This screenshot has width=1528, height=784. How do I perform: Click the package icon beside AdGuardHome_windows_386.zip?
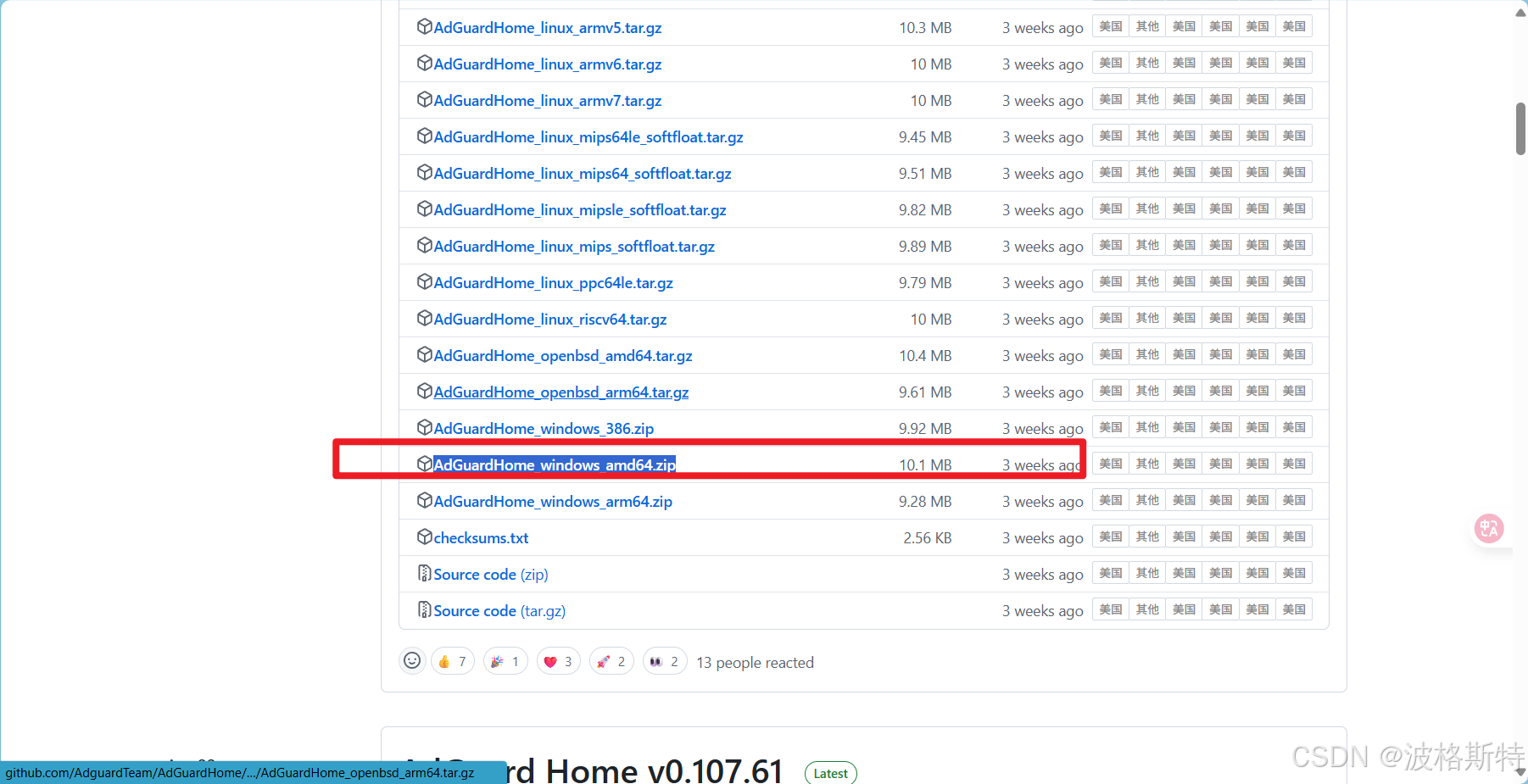tap(425, 428)
